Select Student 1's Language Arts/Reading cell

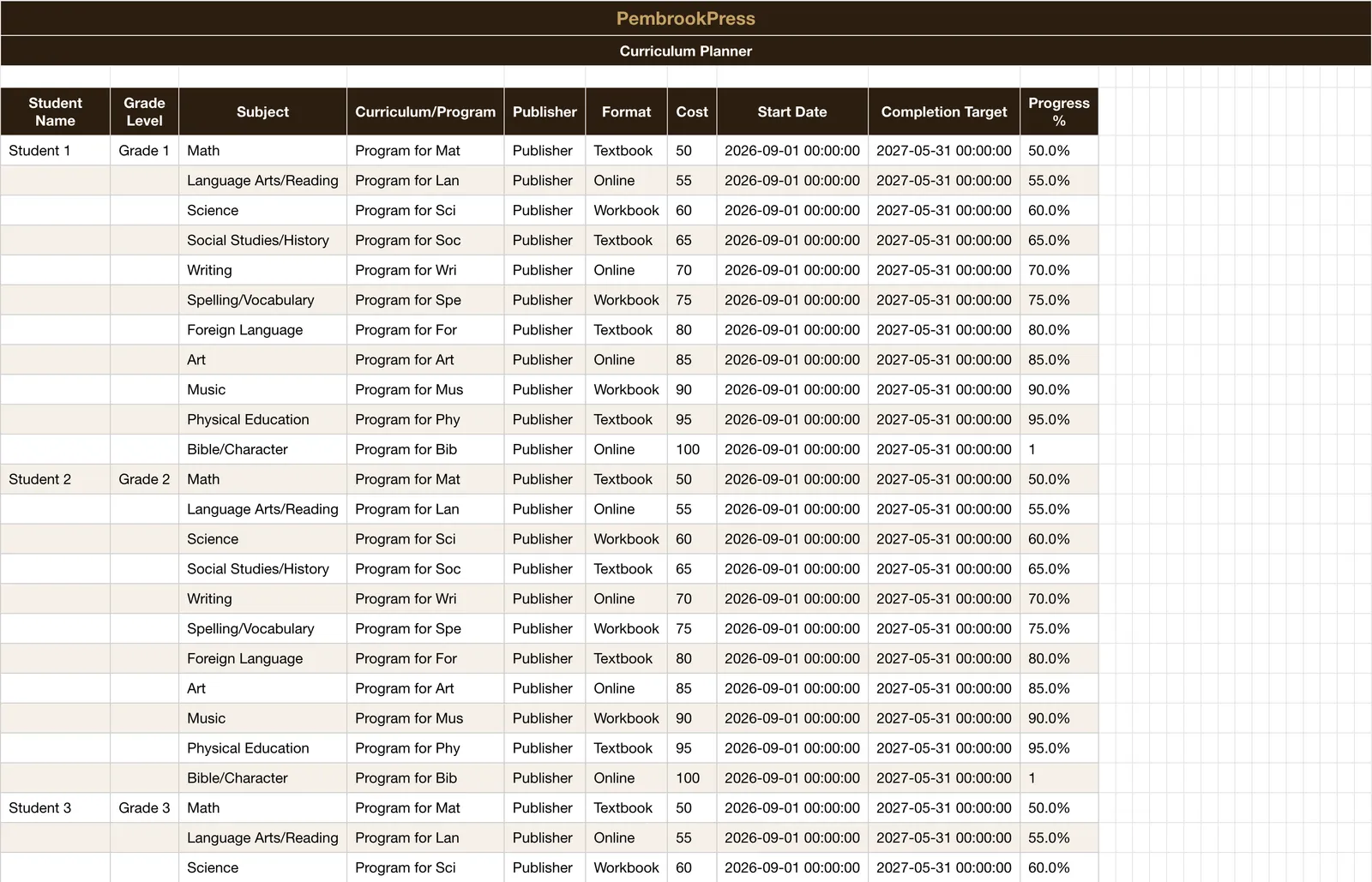coord(262,180)
